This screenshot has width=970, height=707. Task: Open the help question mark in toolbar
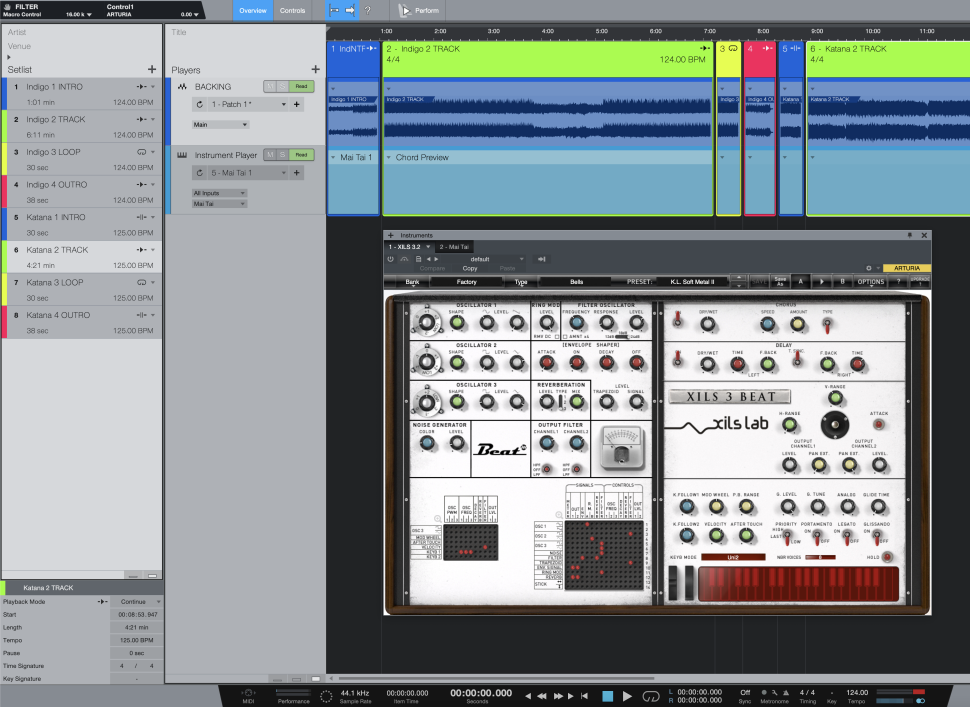coord(367,11)
